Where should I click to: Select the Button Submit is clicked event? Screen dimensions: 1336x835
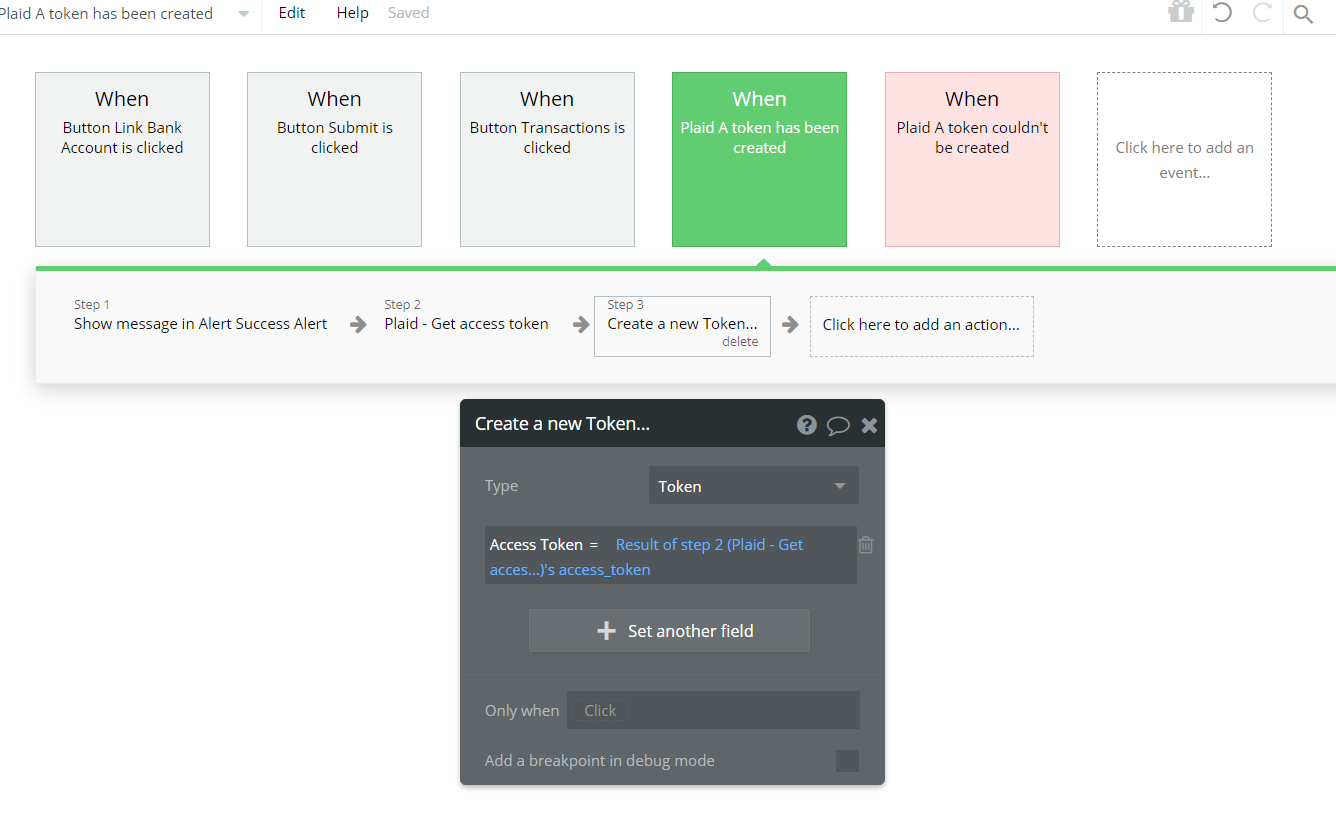334,160
